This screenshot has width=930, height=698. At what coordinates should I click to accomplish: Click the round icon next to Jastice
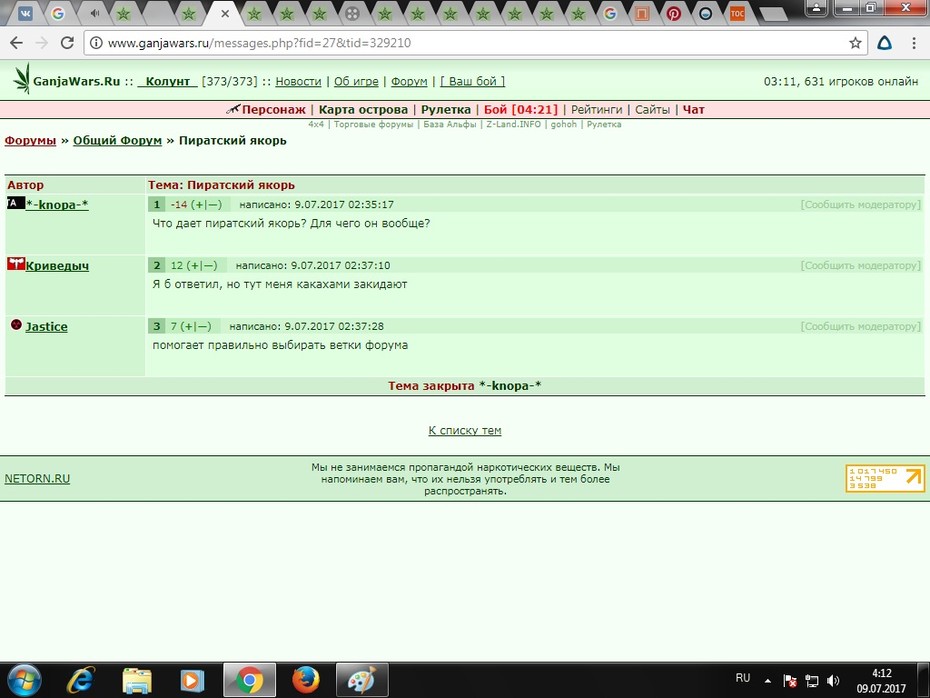tap(17, 324)
